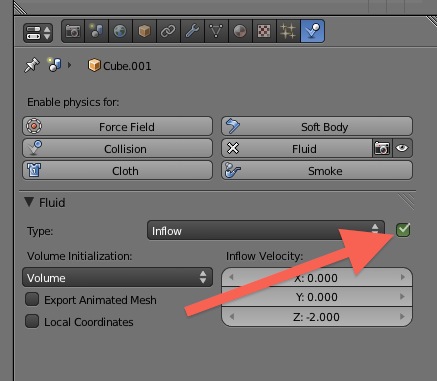Click the Inflow Velocity Z value field
437x381 pixels.
317,316
